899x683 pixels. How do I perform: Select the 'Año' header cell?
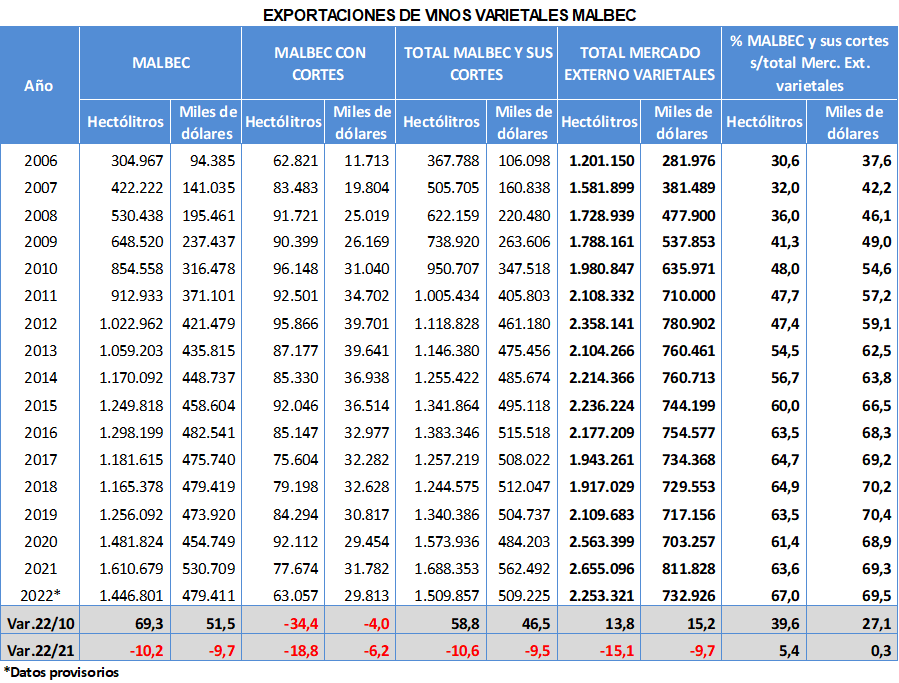[x=38, y=86]
